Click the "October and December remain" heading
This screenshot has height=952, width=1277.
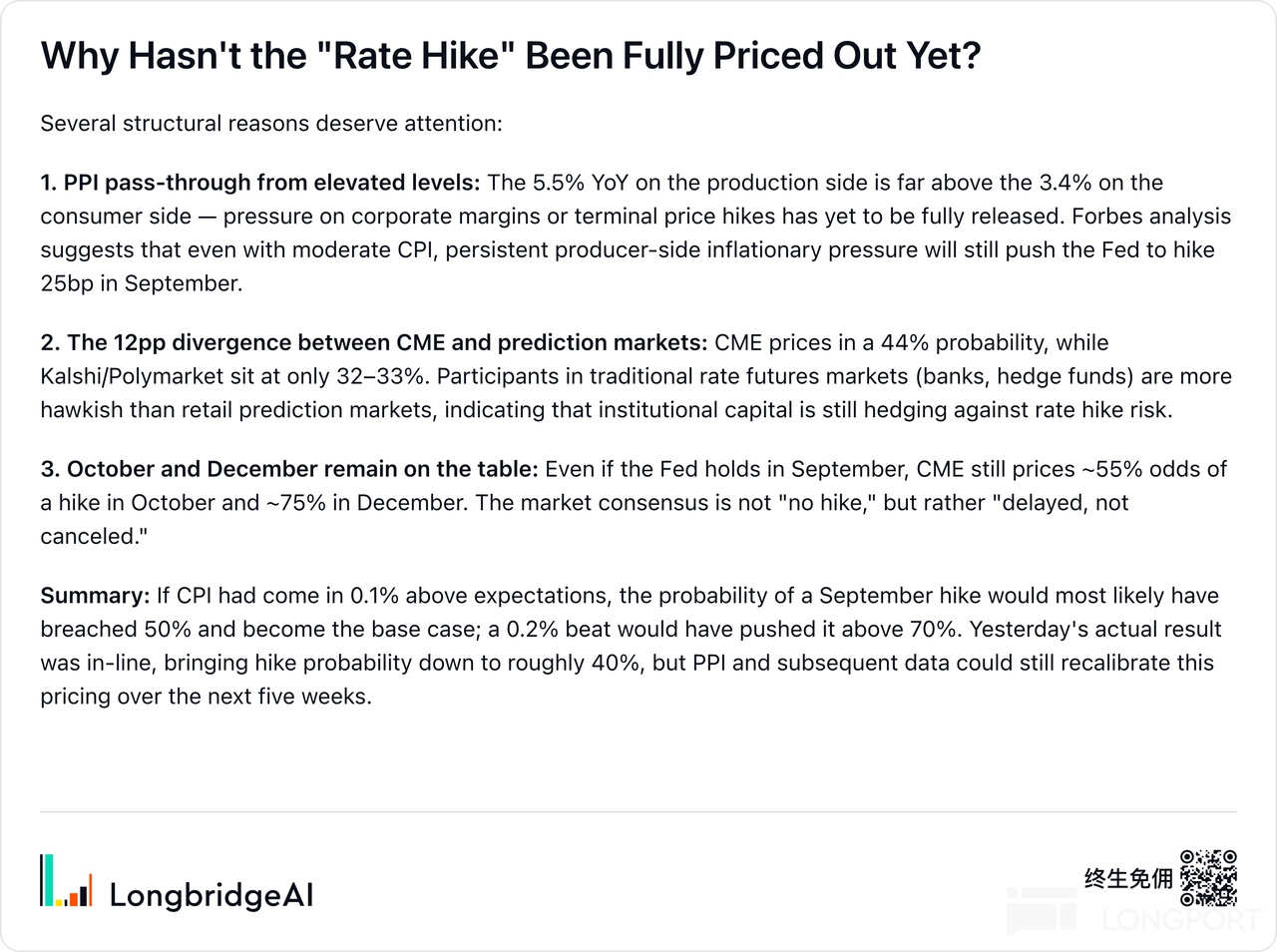point(289,469)
